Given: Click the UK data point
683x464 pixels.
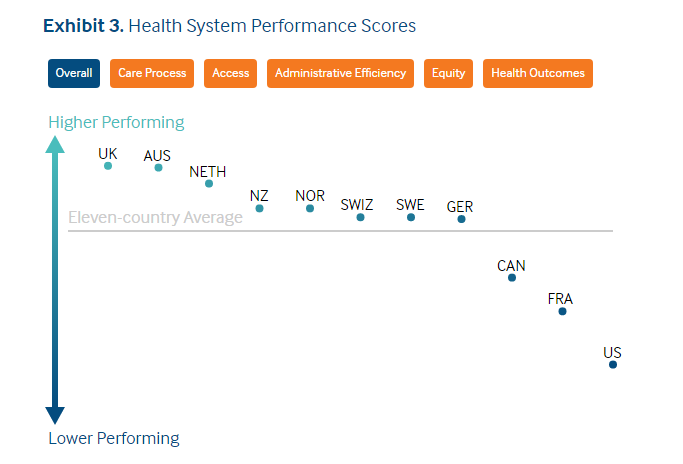Looking at the screenshot, I should tap(108, 166).
